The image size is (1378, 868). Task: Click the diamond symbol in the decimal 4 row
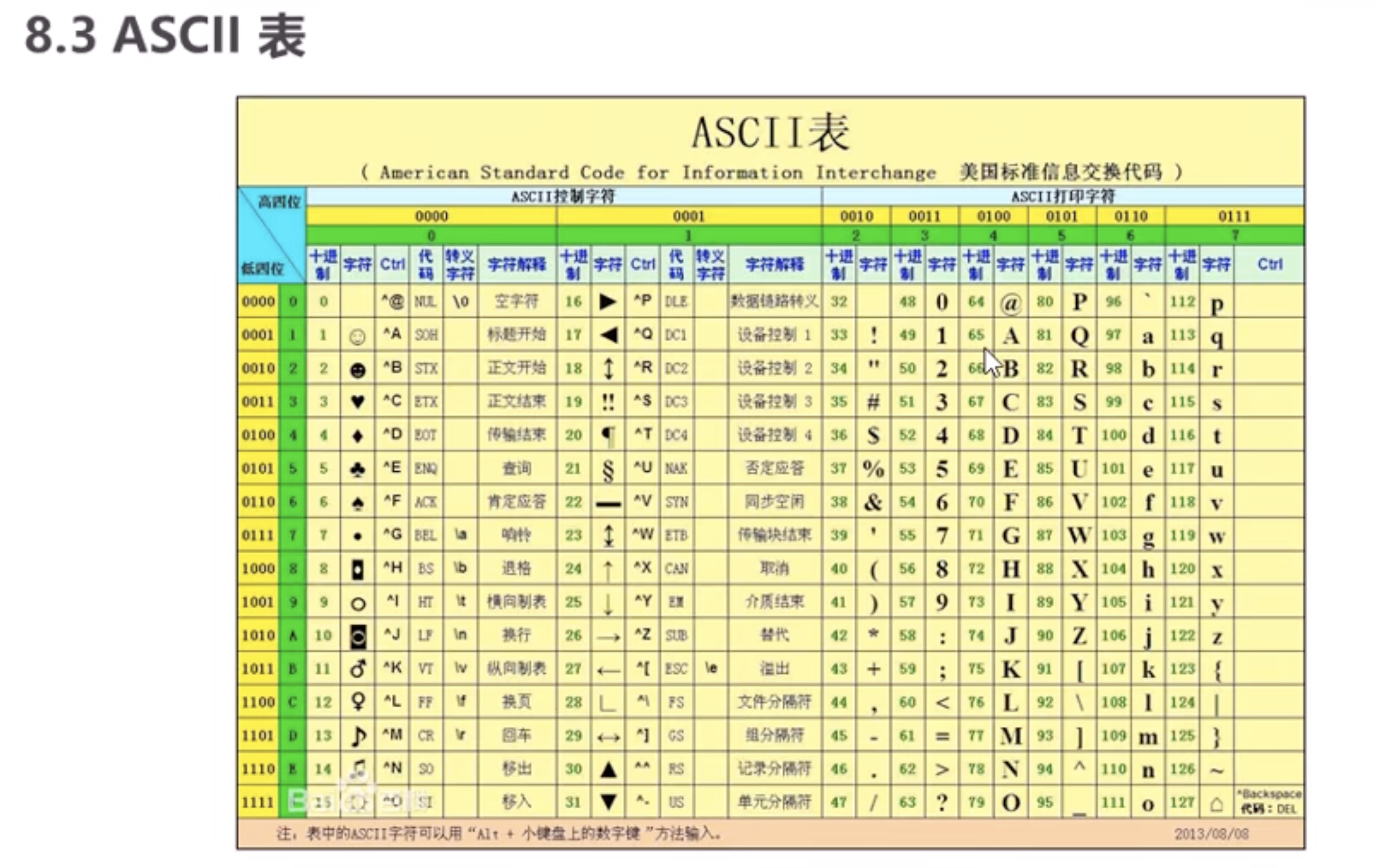[x=358, y=435]
